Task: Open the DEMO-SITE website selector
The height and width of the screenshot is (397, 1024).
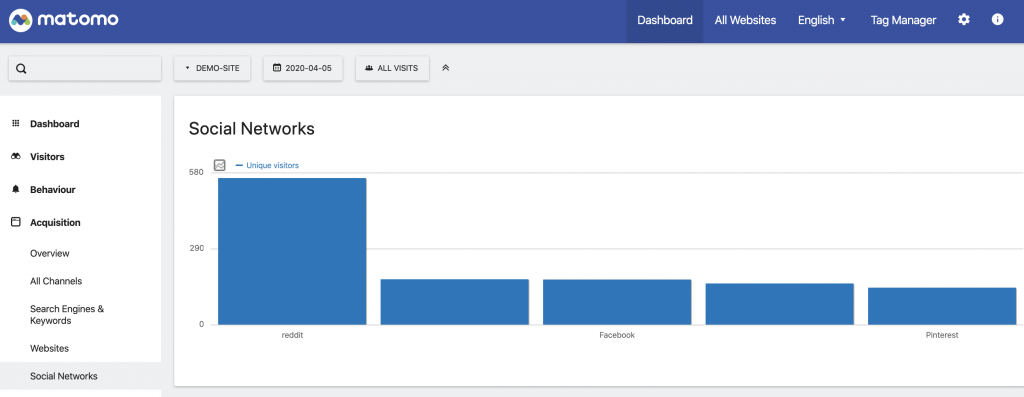Action: (212, 68)
